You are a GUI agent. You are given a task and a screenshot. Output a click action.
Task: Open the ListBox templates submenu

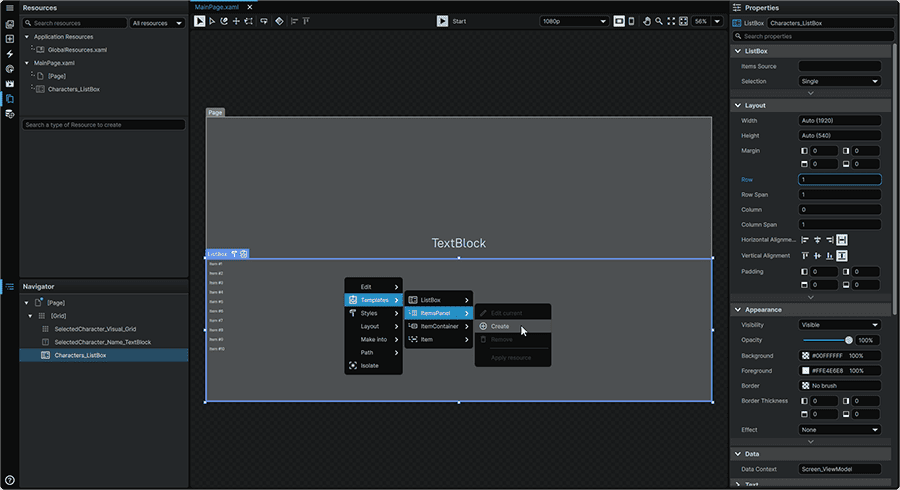pos(439,300)
